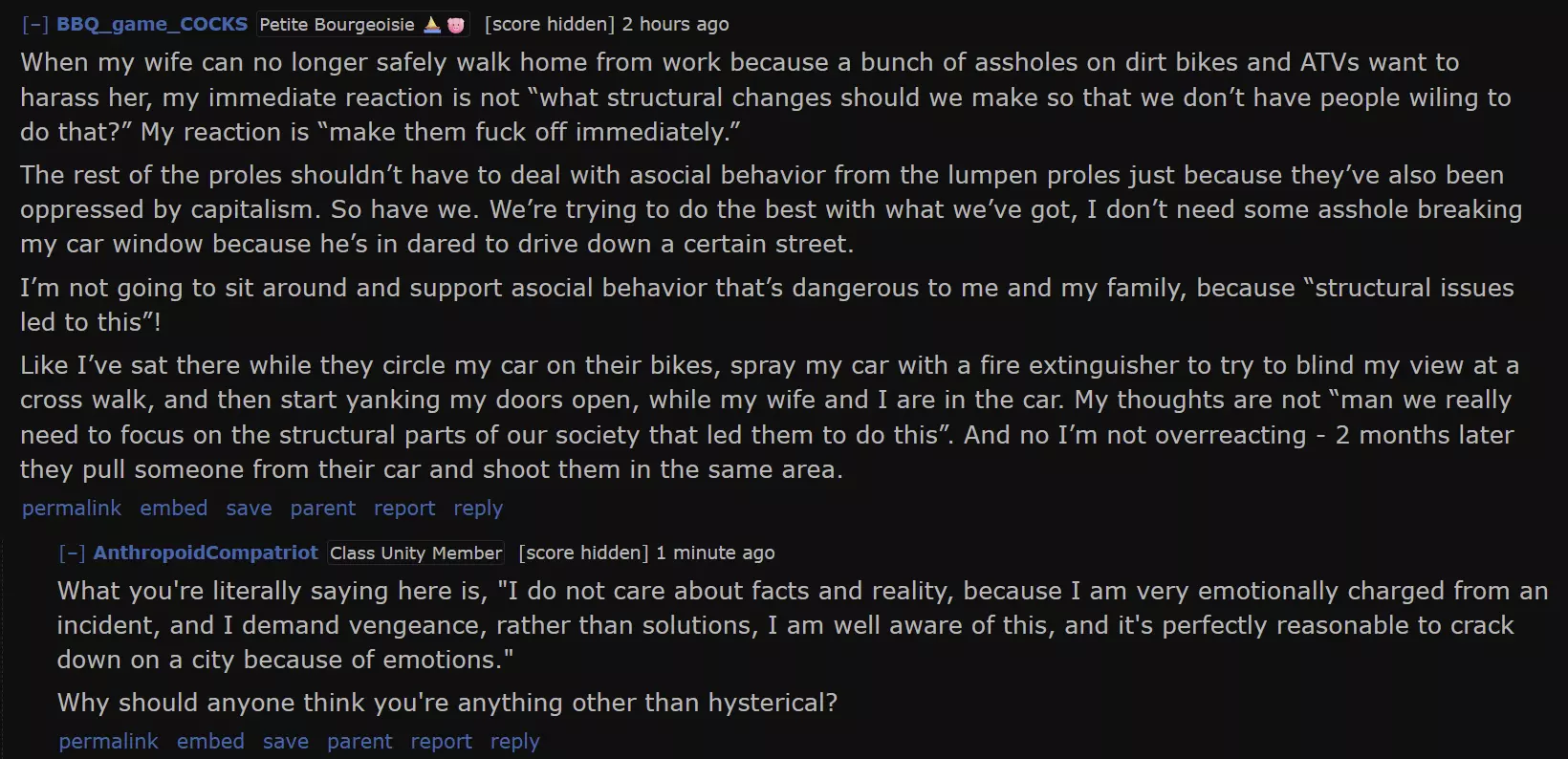Go to parent of top comment
This screenshot has height=759, width=1568.
pos(323,509)
